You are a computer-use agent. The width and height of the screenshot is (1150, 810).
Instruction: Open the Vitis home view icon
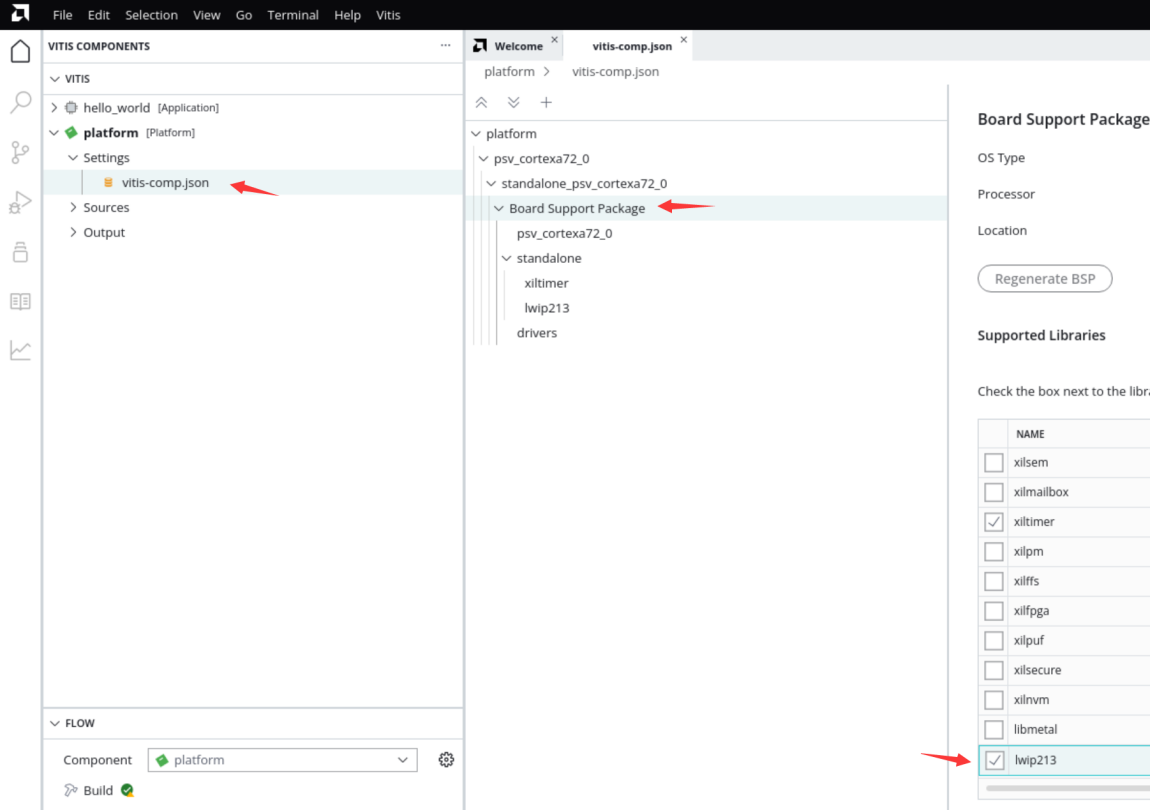[21, 52]
